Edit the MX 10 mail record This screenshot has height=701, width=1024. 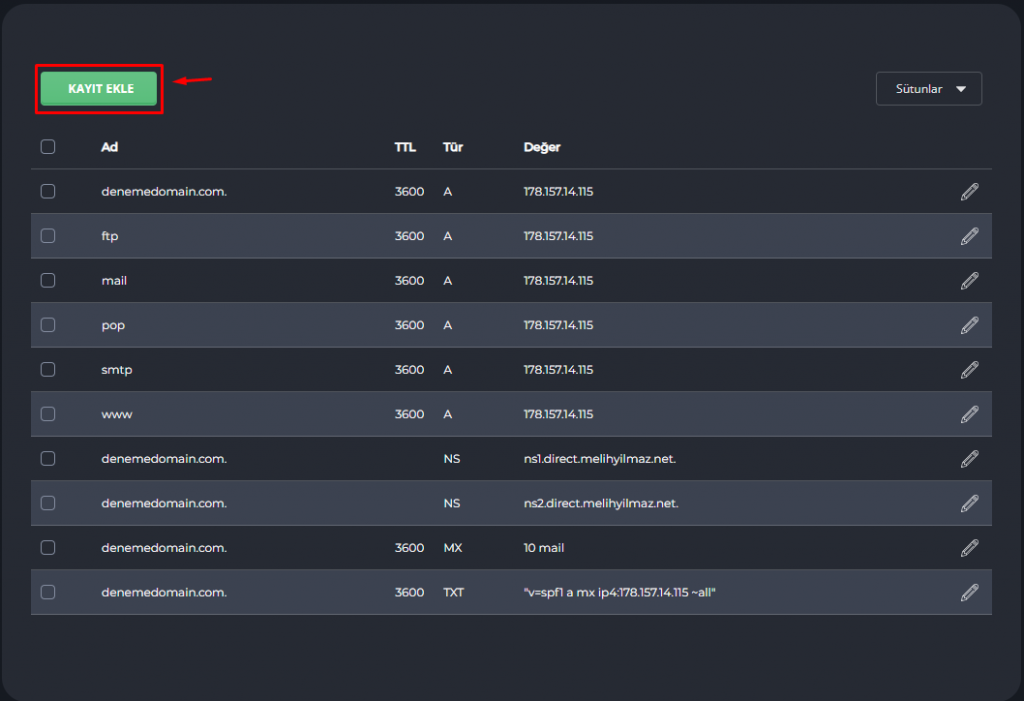969,548
